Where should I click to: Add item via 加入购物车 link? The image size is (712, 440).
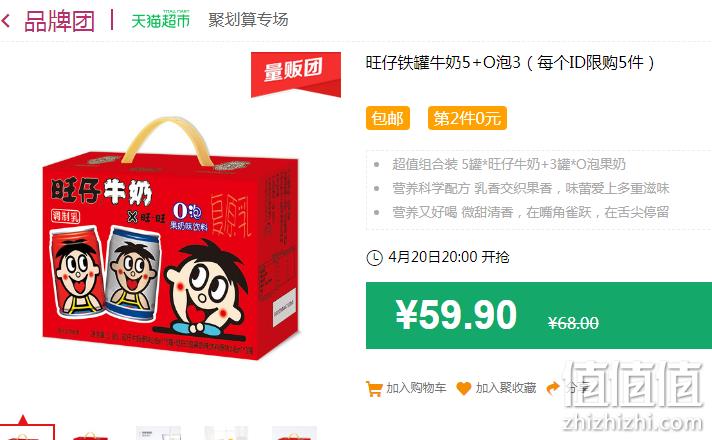(x=416, y=388)
